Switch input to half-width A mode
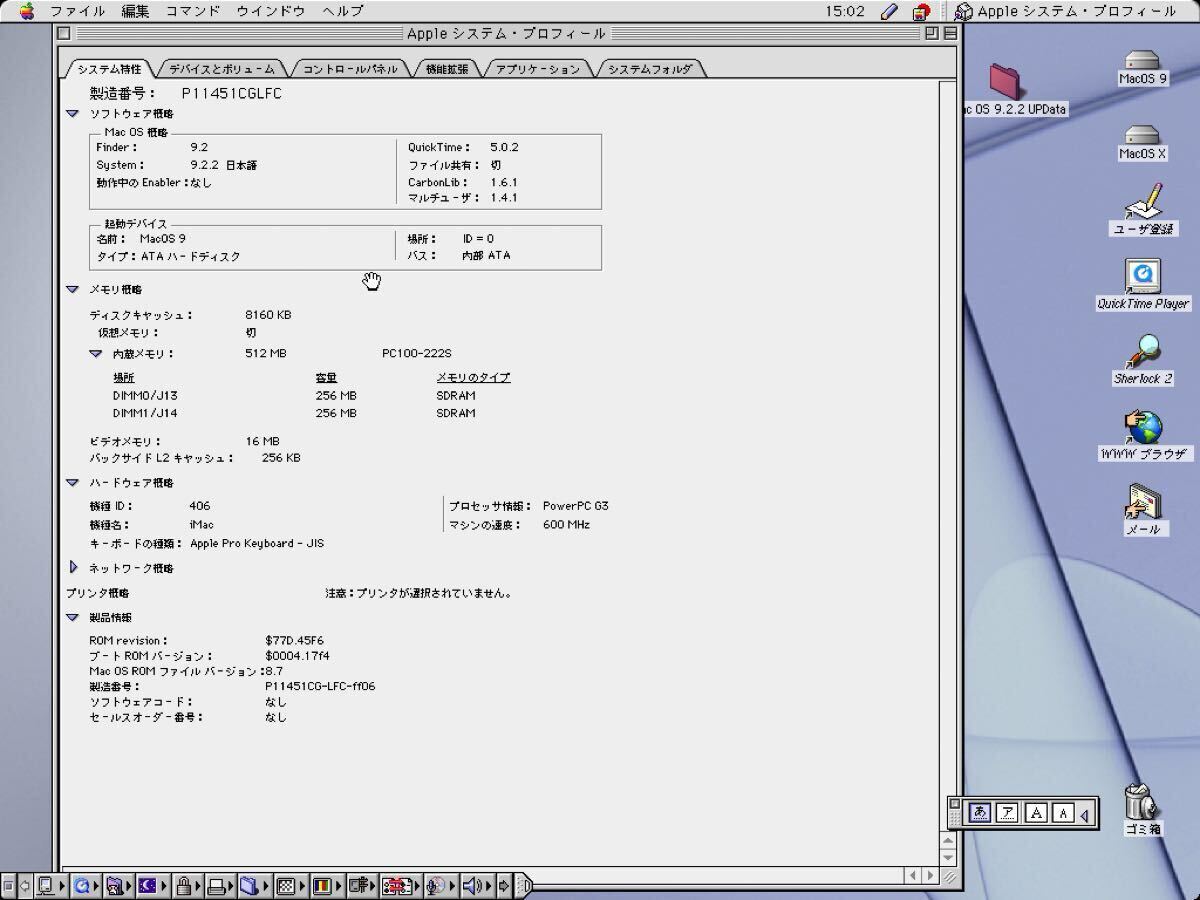 (x=1063, y=812)
